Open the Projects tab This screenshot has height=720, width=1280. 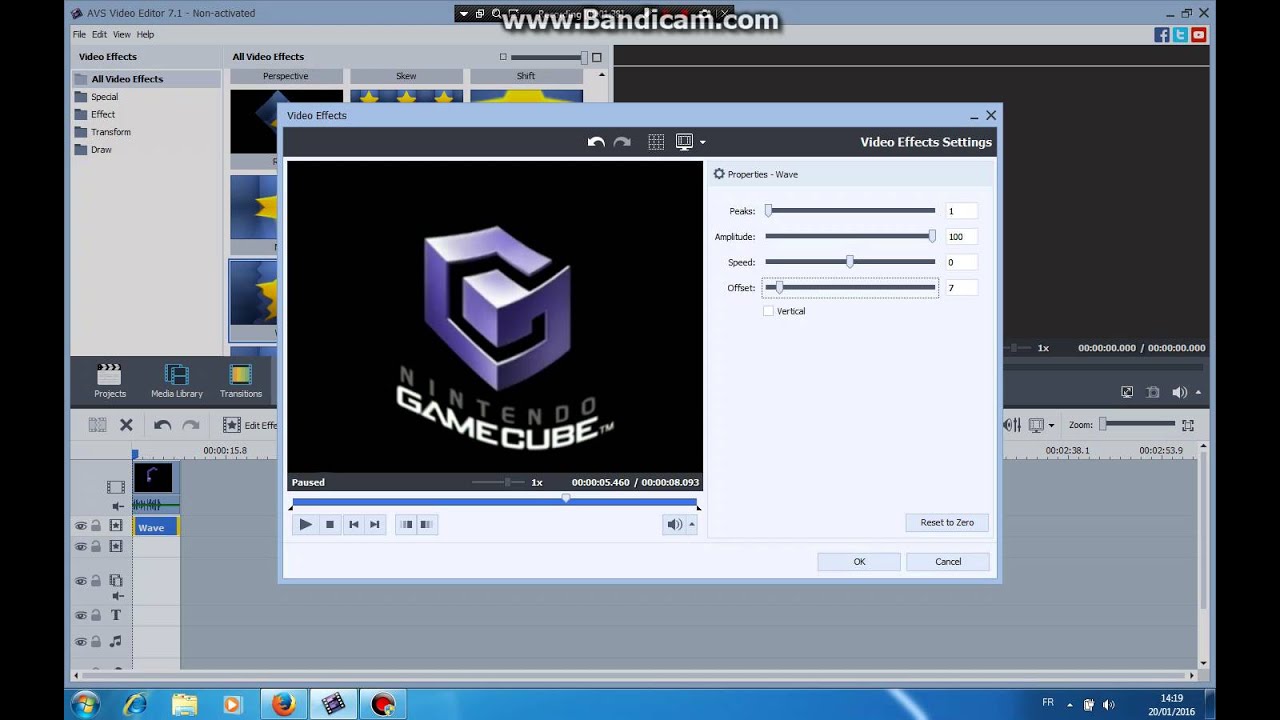pos(110,381)
